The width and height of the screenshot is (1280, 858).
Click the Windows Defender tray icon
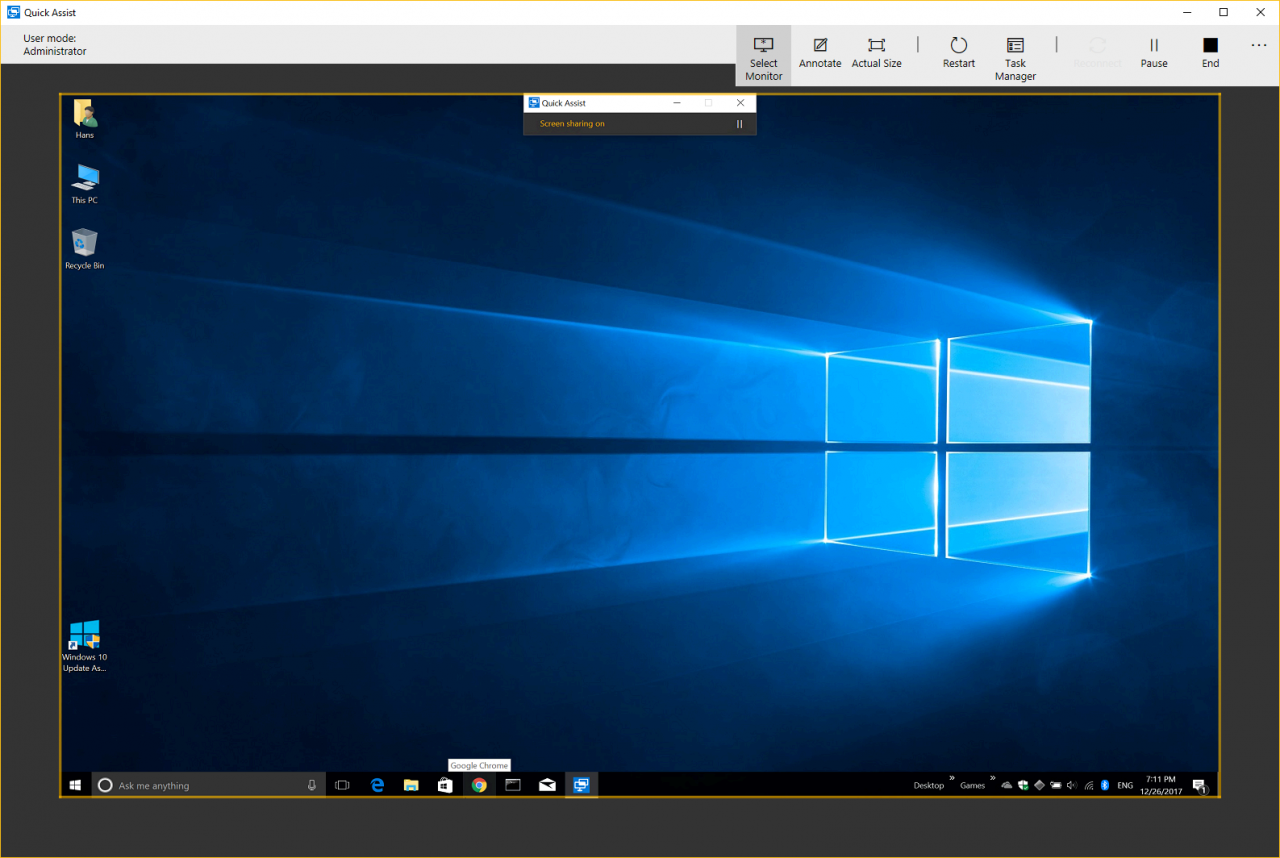pos(1023,785)
